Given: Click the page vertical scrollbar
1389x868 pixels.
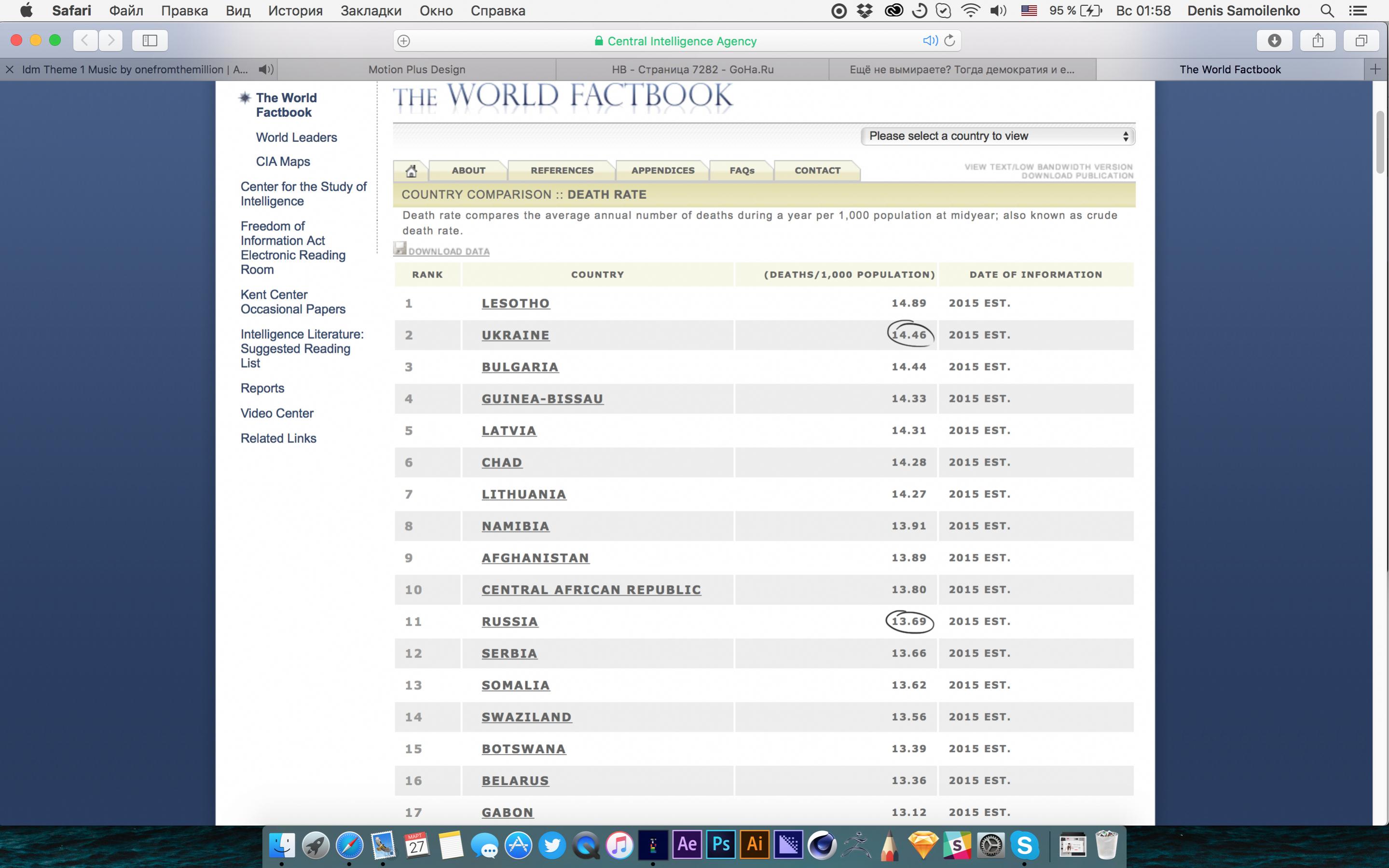Looking at the screenshot, I should [1381, 141].
